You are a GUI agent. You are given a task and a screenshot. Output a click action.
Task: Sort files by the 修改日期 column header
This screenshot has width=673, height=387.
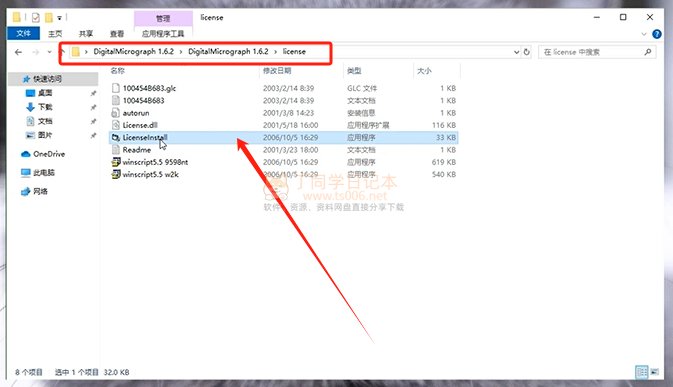tap(277, 70)
